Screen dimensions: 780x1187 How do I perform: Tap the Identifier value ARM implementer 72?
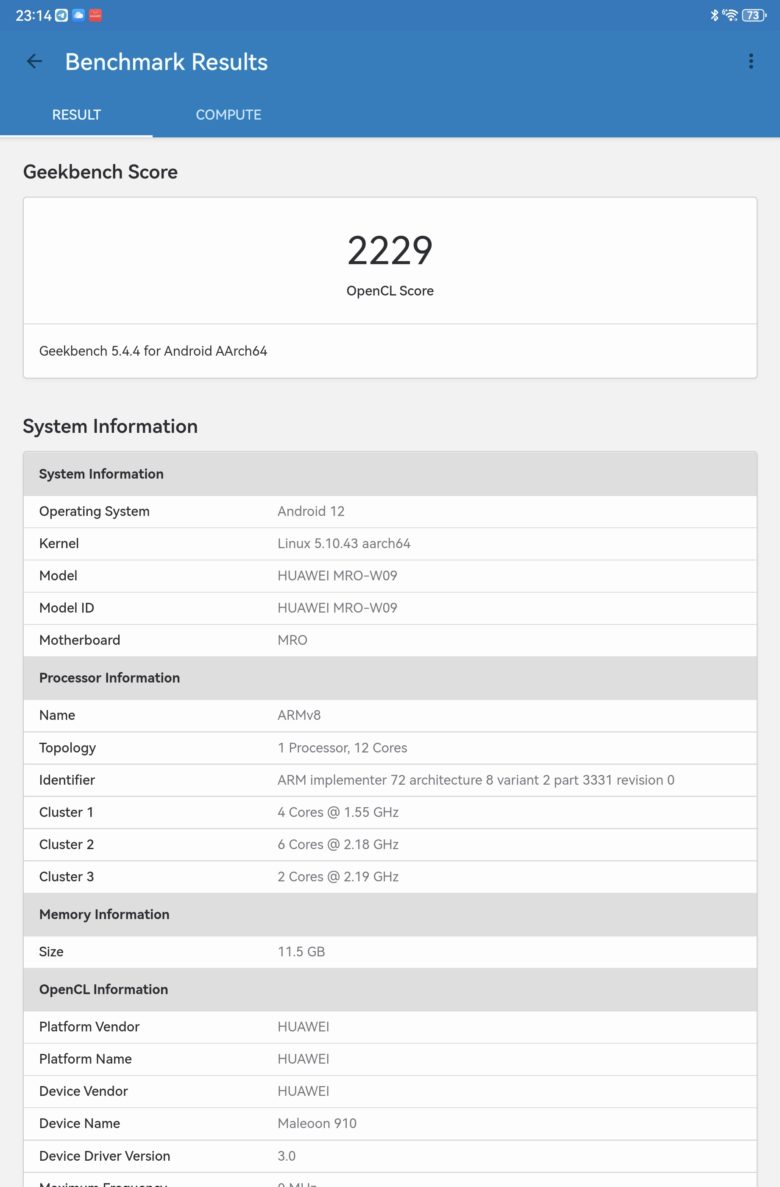click(476, 780)
